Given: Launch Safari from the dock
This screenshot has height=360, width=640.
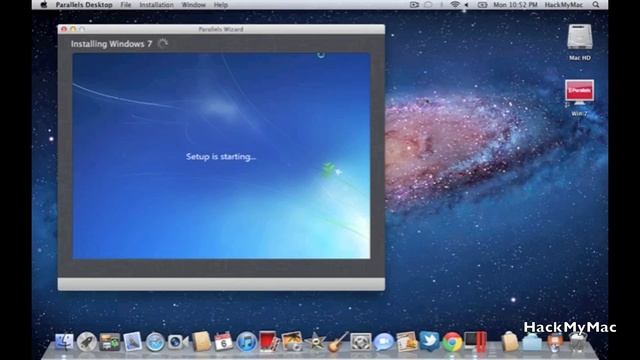Looking at the screenshot, I should point(155,342).
